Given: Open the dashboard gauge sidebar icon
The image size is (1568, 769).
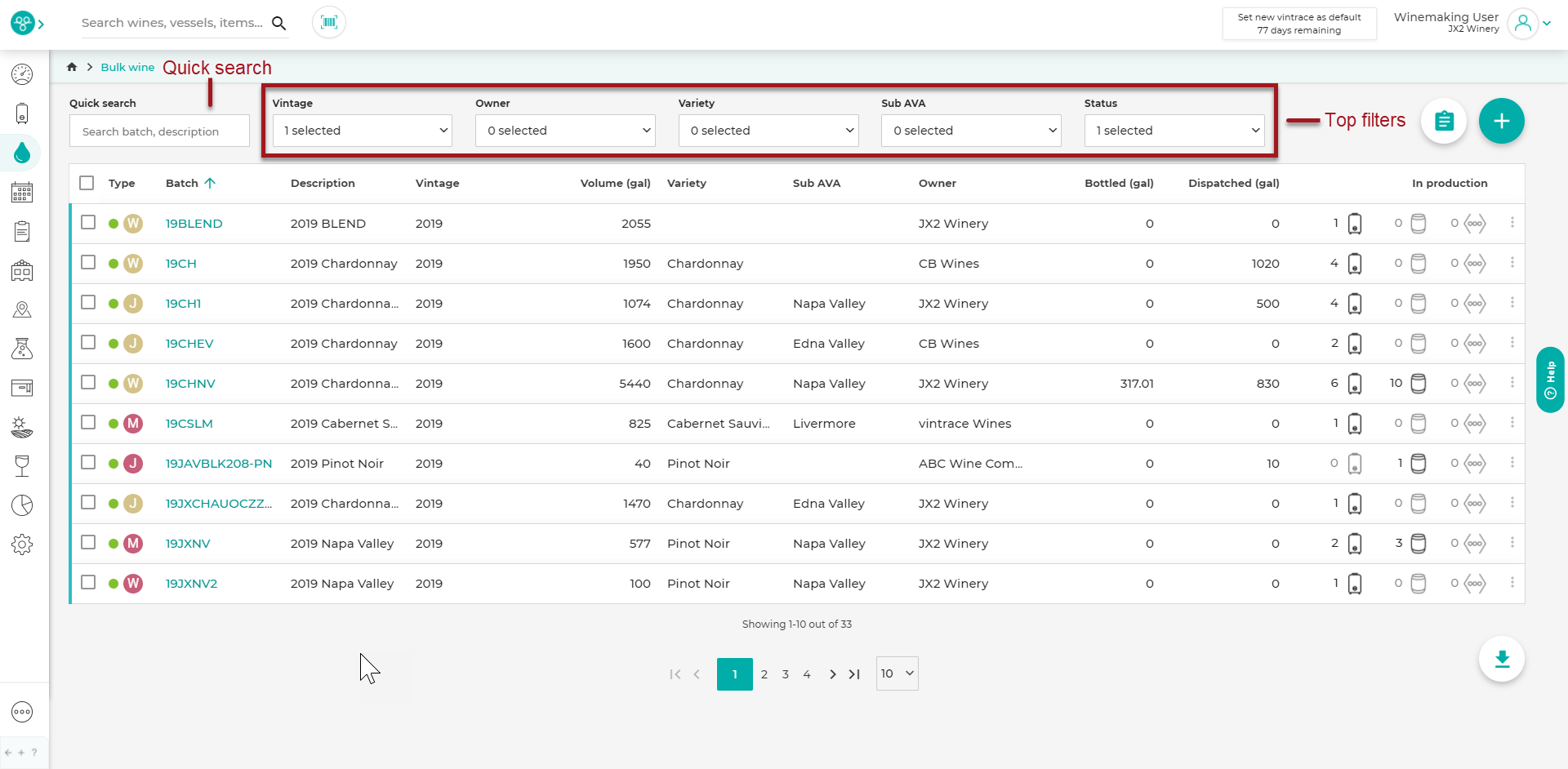Looking at the screenshot, I should pos(22,74).
